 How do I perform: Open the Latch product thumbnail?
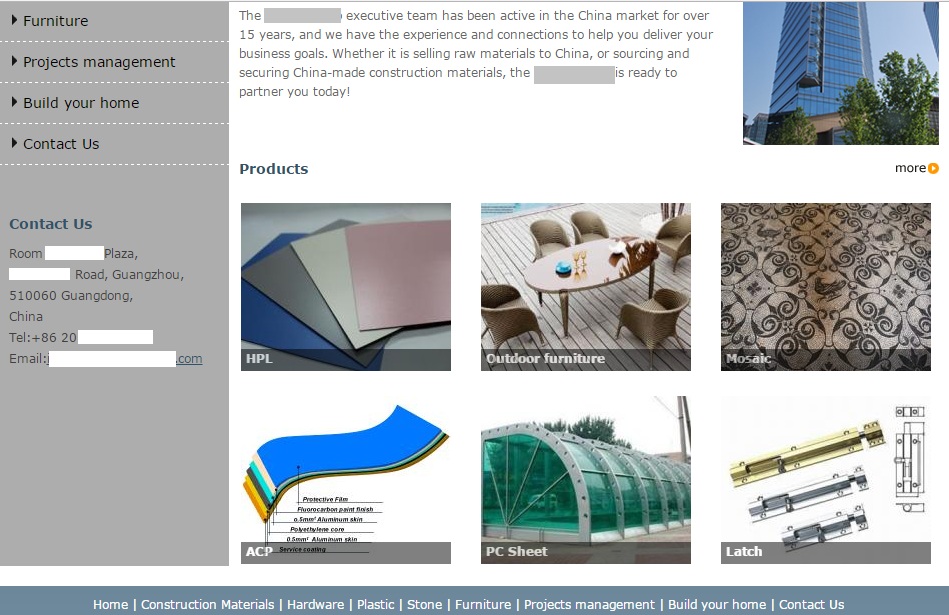click(826, 480)
